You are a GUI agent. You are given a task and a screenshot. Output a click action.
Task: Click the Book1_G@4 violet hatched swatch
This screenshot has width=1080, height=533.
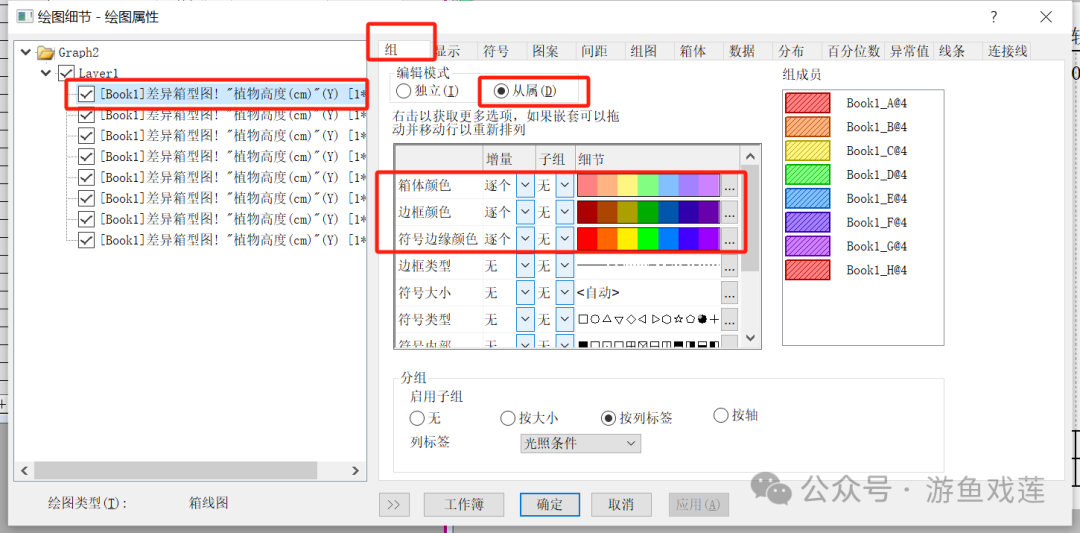pos(807,246)
